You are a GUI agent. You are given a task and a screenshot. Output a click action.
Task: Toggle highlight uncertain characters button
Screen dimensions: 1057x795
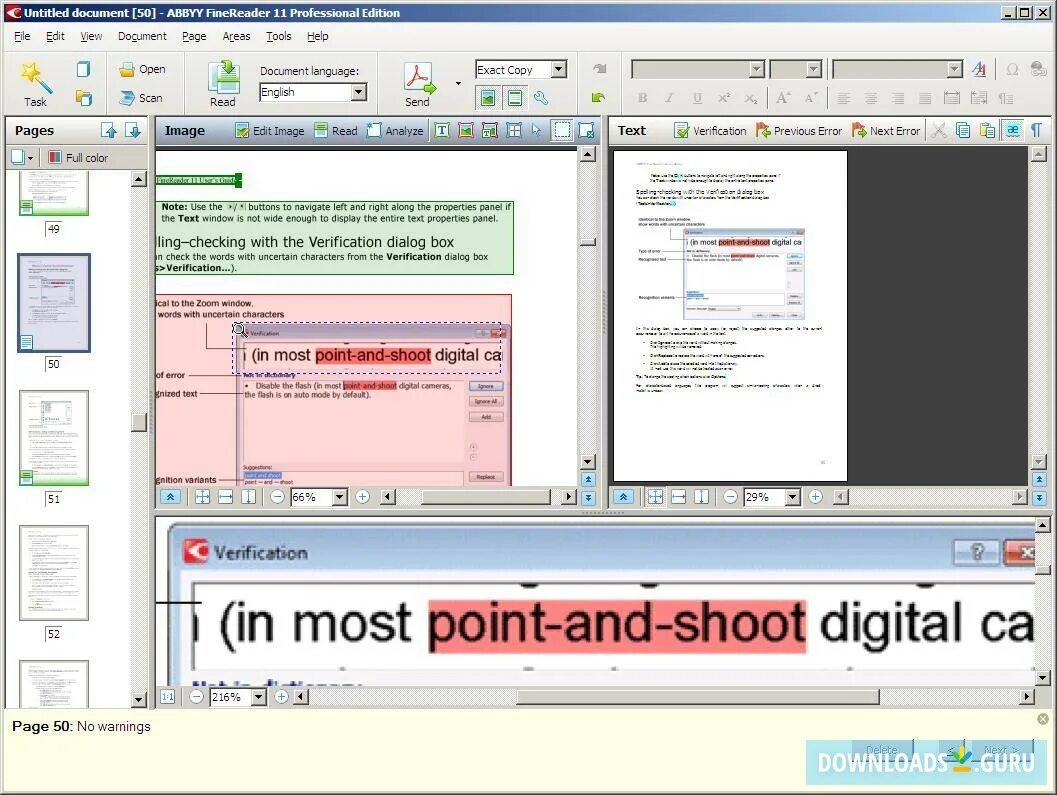pyautogui.click(x=1013, y=131)
